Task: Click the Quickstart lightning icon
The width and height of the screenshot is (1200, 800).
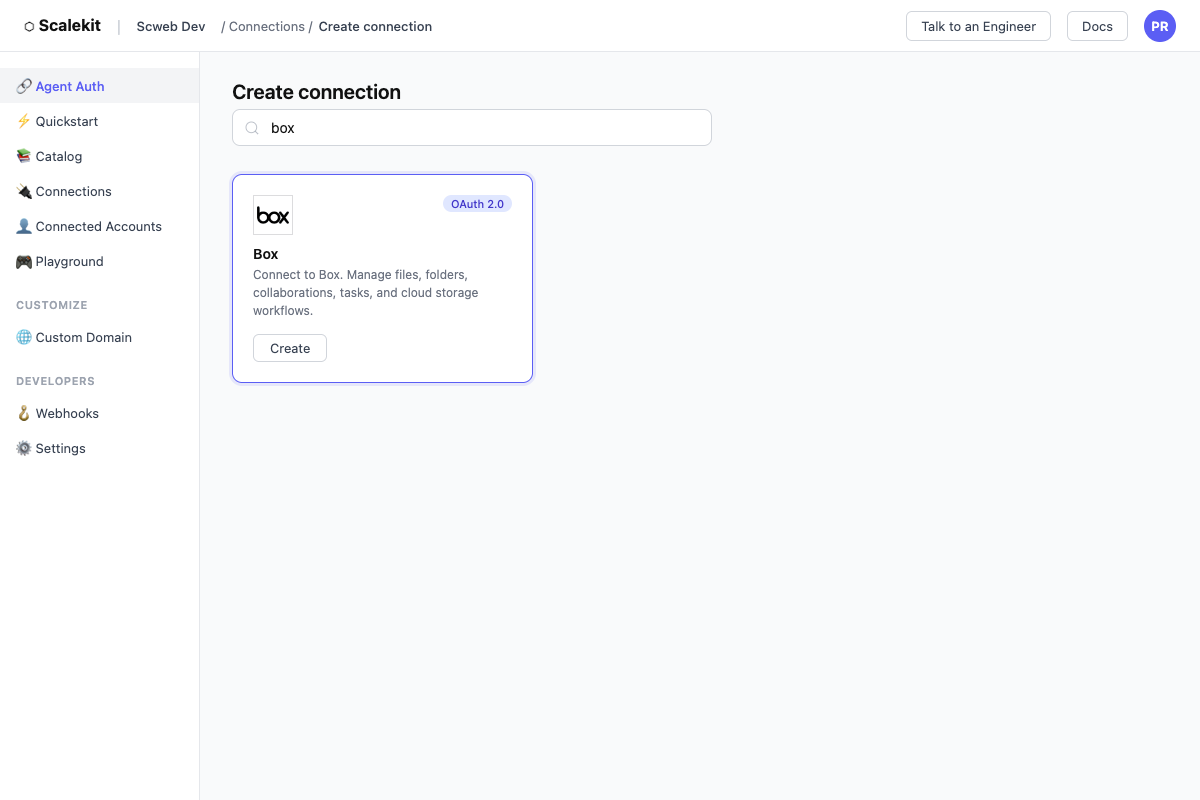Action: [x=22, y=121]
